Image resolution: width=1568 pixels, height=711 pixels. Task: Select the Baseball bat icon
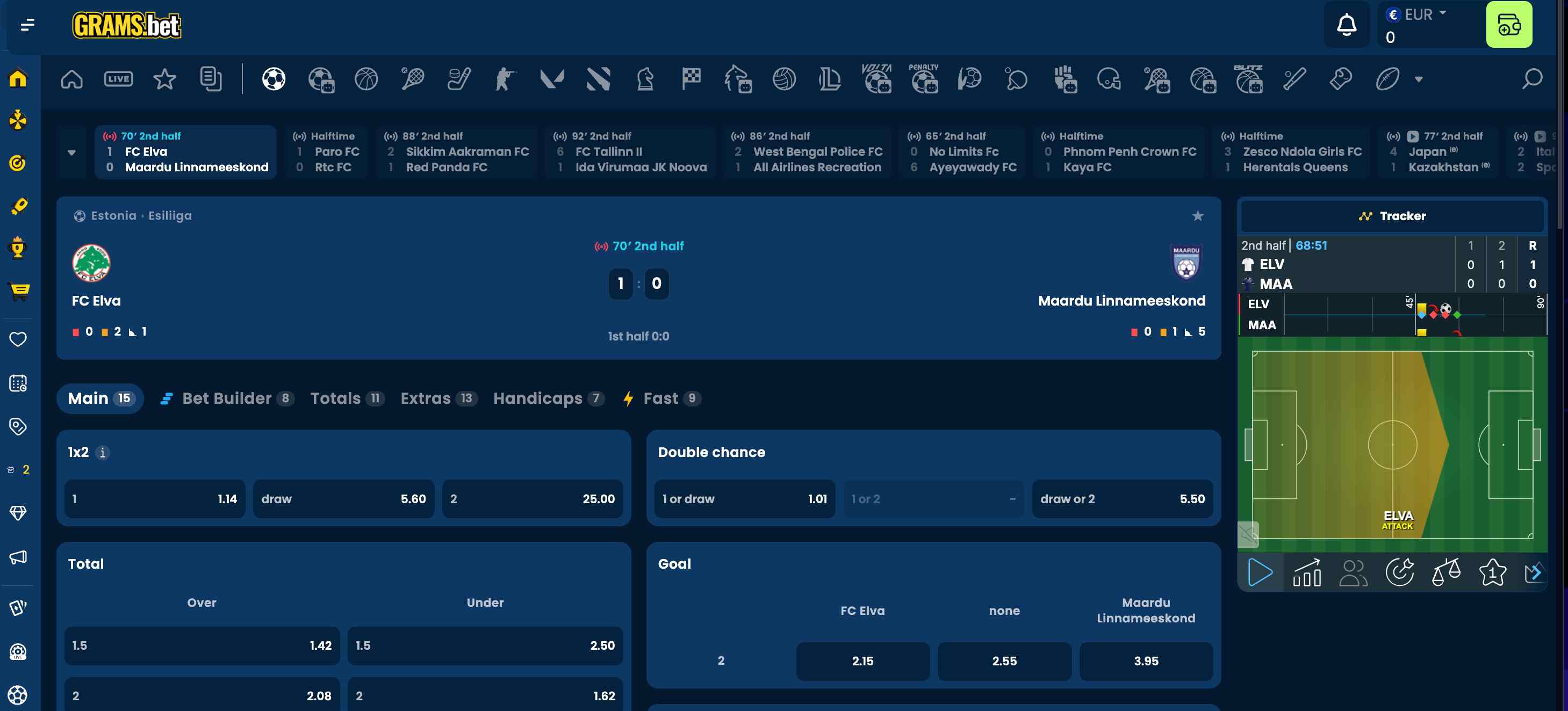[x=1294, y=79]
